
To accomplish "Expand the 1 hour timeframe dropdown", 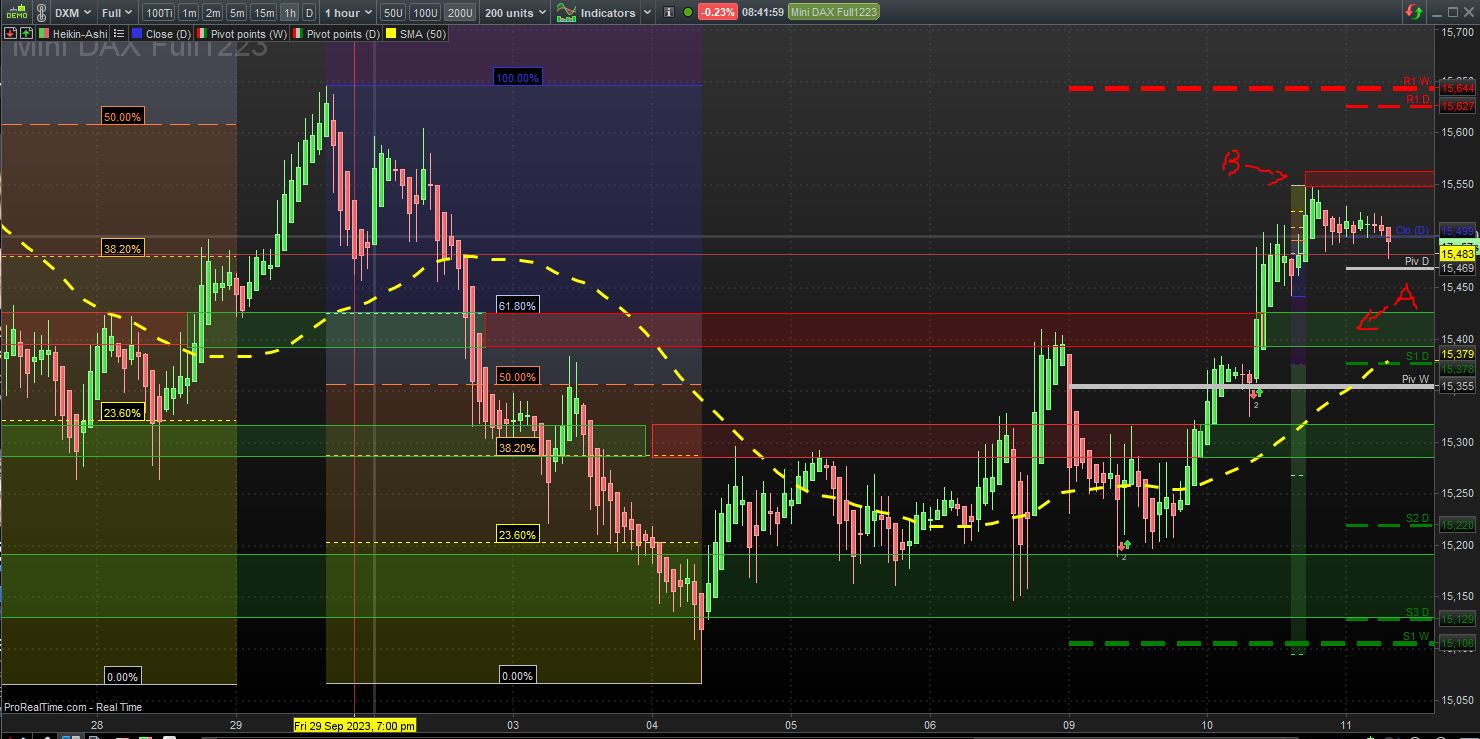I will pyautogui.click(x=347, y=13).
